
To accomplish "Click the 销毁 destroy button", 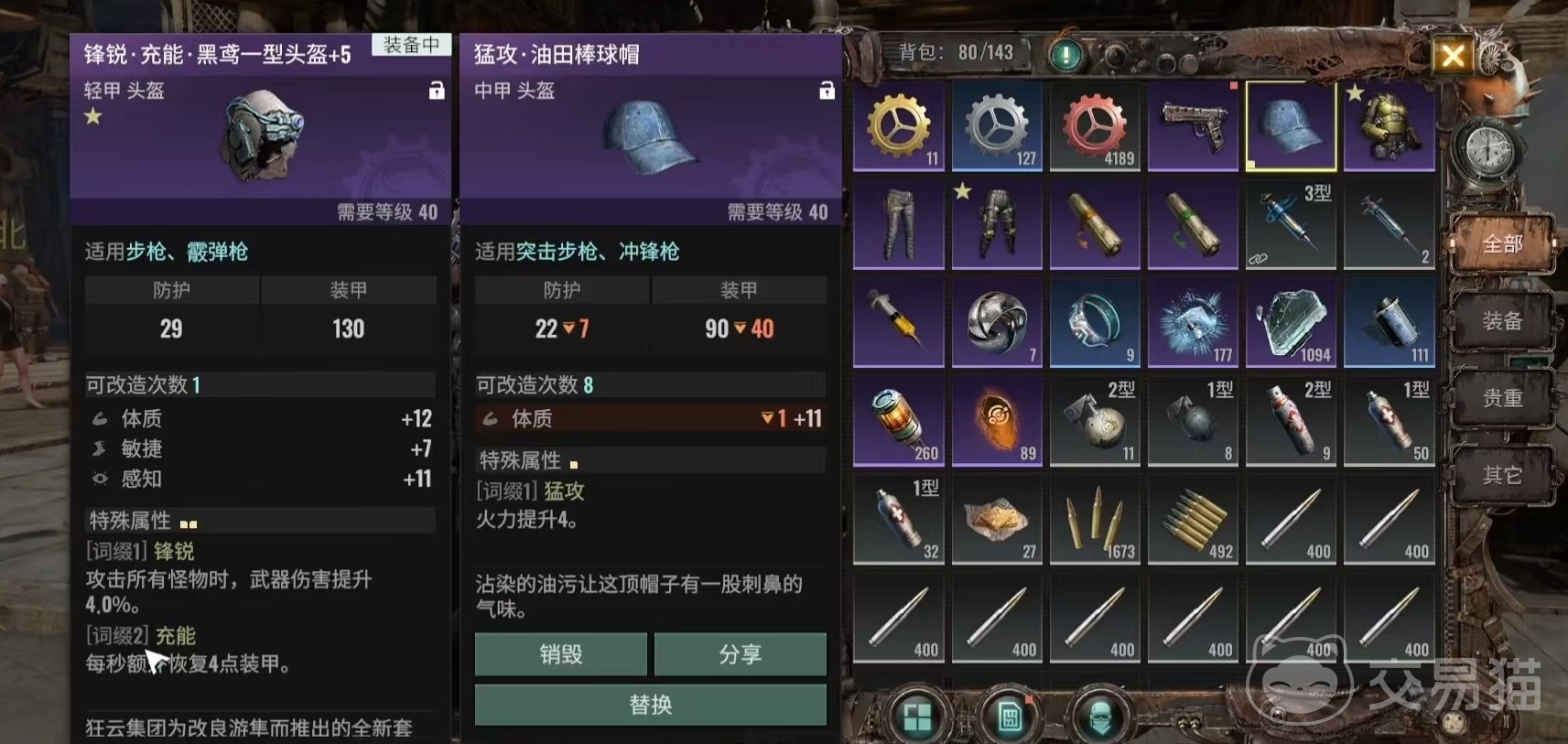I will 560,654.
